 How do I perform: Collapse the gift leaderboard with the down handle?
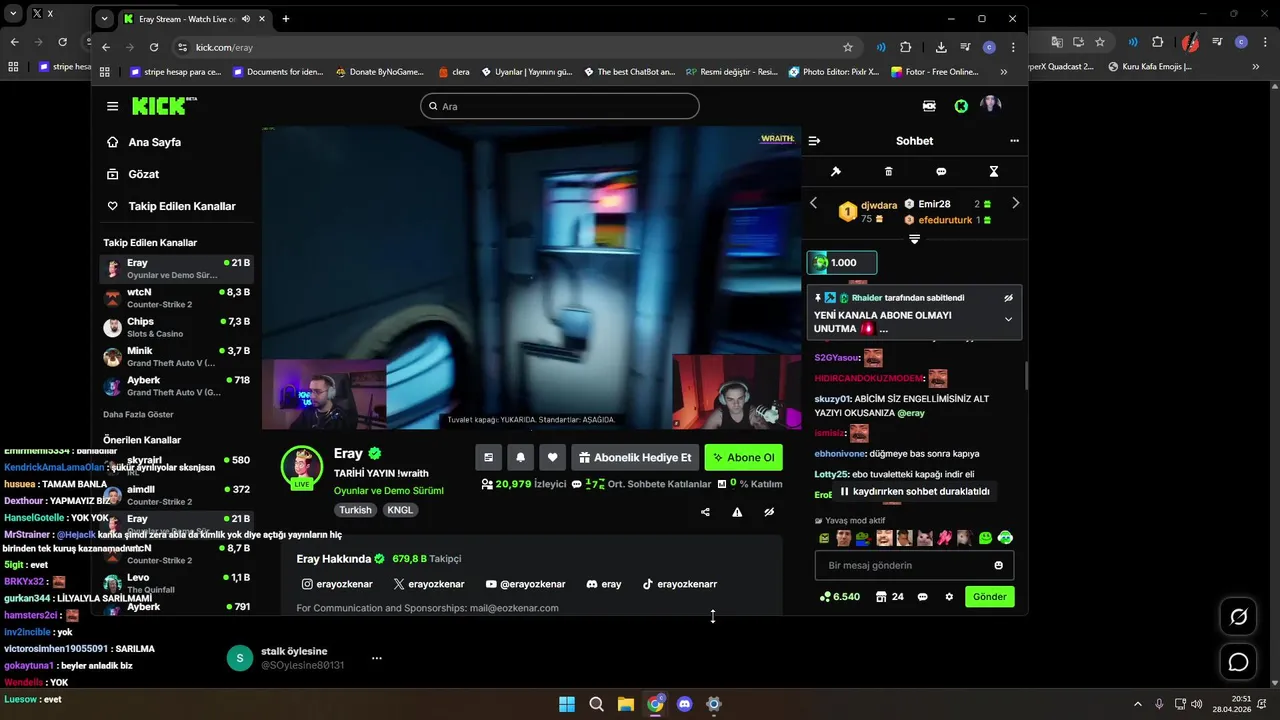point(914,239)
